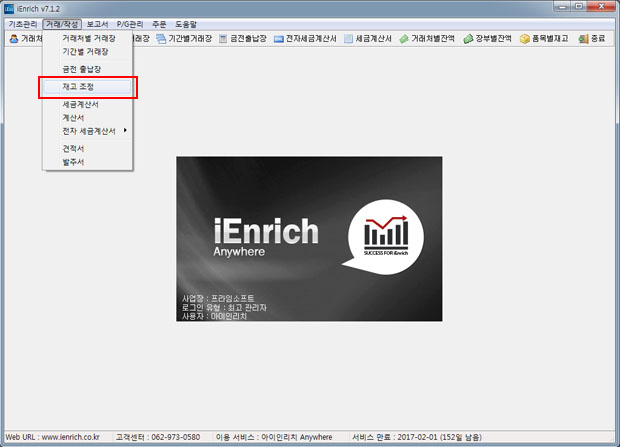Open 장부별잔액 from the toolbar

coord(488,39)
